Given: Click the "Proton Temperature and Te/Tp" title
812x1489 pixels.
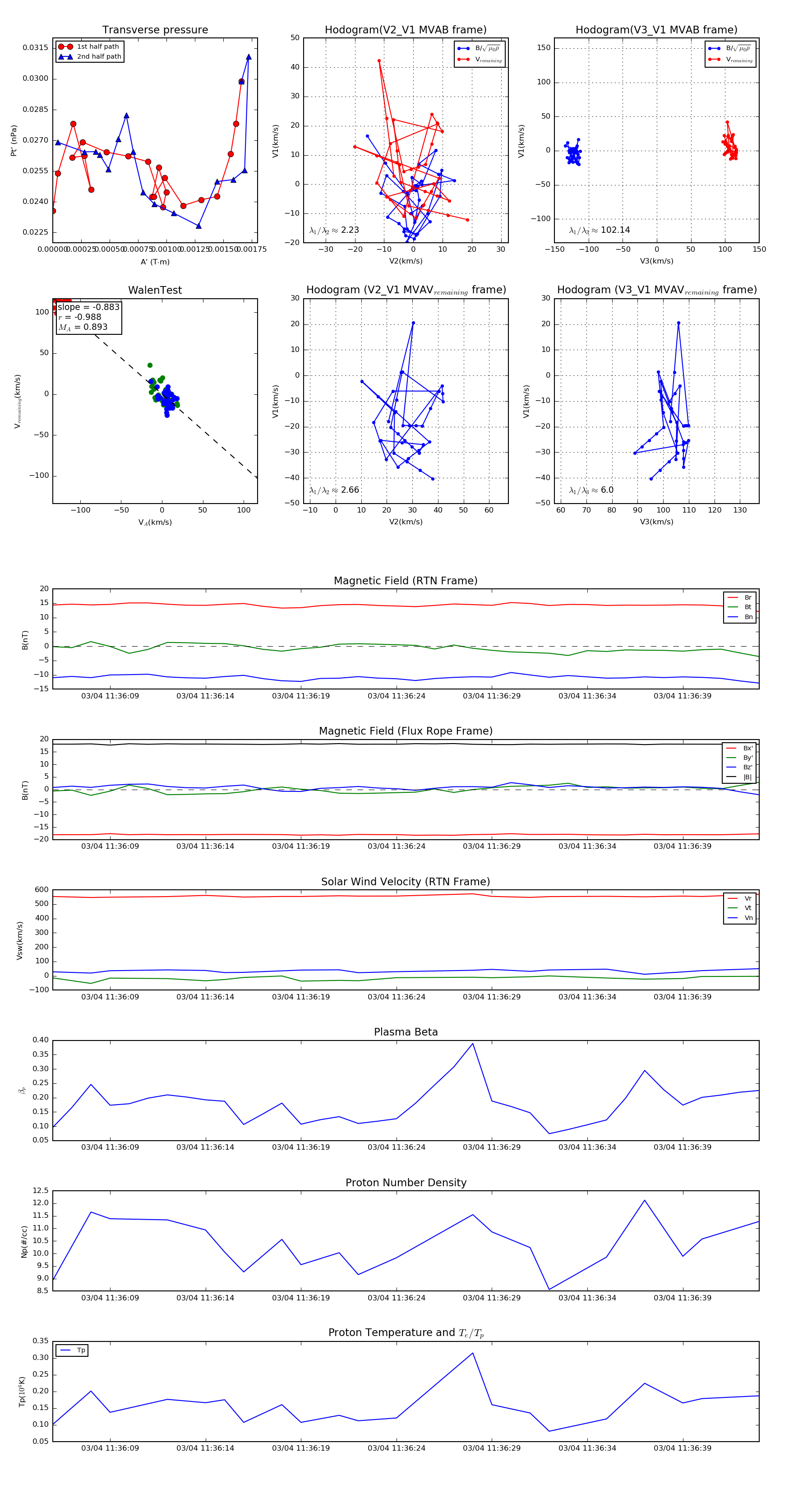Looking at the screenshot, I should tap(406, 1333).
